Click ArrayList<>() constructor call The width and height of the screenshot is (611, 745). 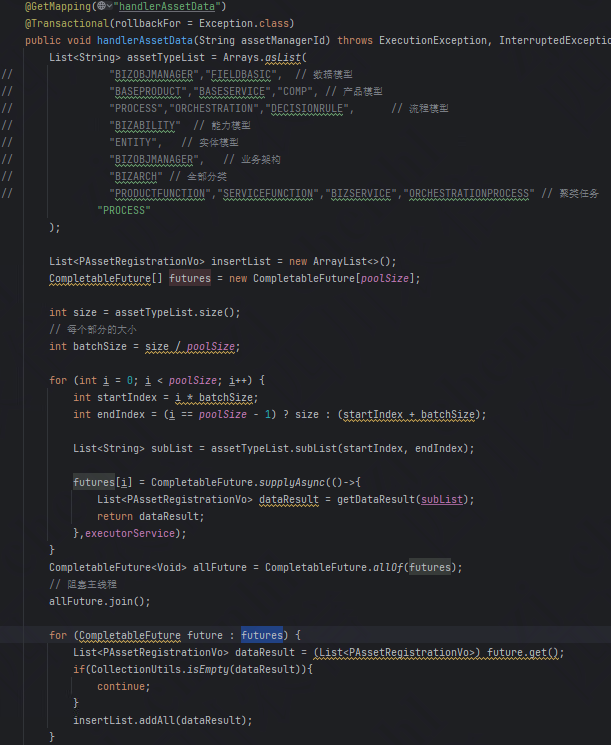click(354, 261)
